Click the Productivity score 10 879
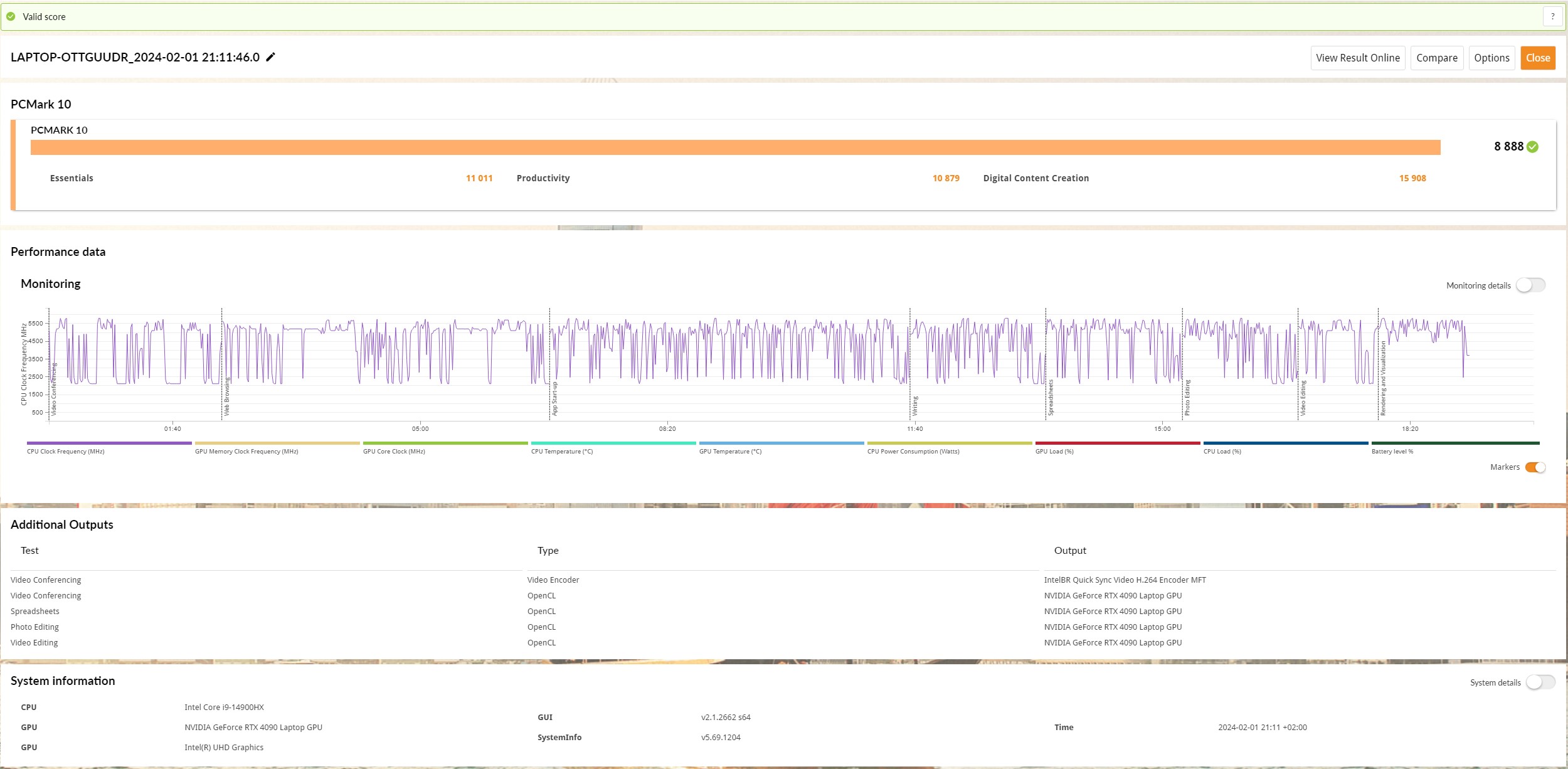 click(x=945, y=178)
